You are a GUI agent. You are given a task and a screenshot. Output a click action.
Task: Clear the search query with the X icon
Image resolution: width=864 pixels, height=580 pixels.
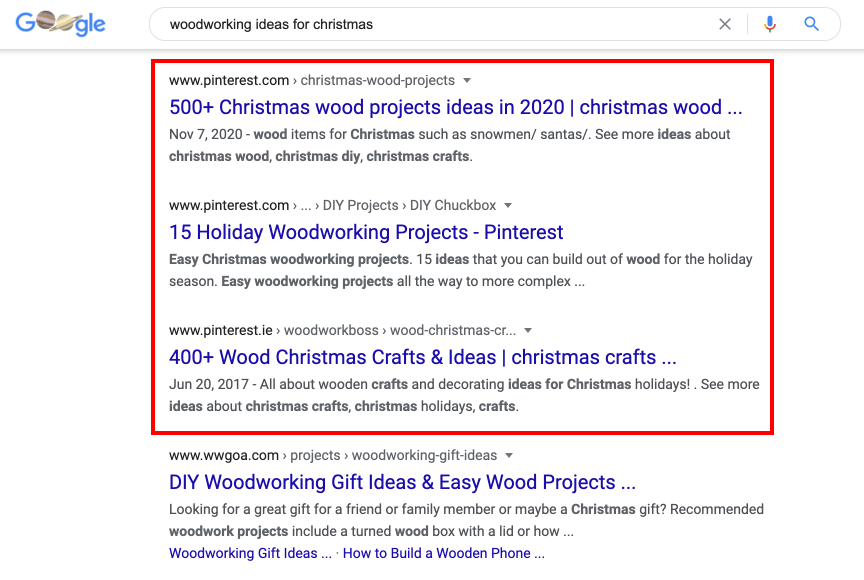(x=725, y=24)
